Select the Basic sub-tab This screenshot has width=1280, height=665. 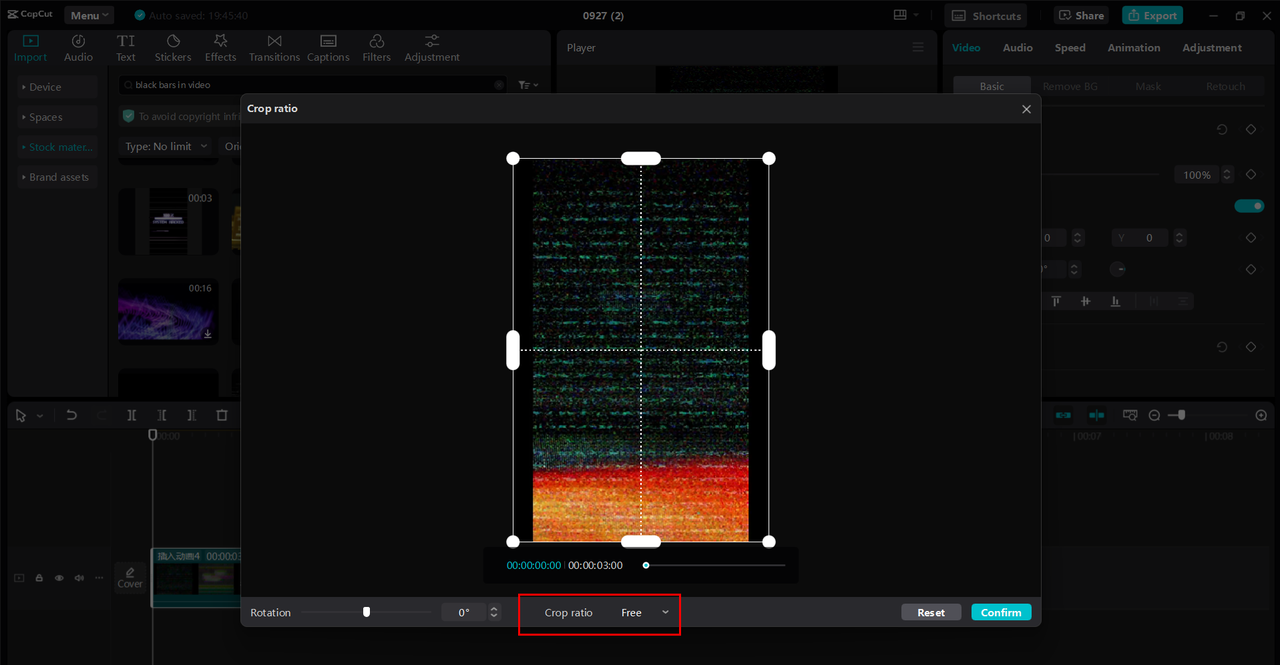[x=992, y=86]
